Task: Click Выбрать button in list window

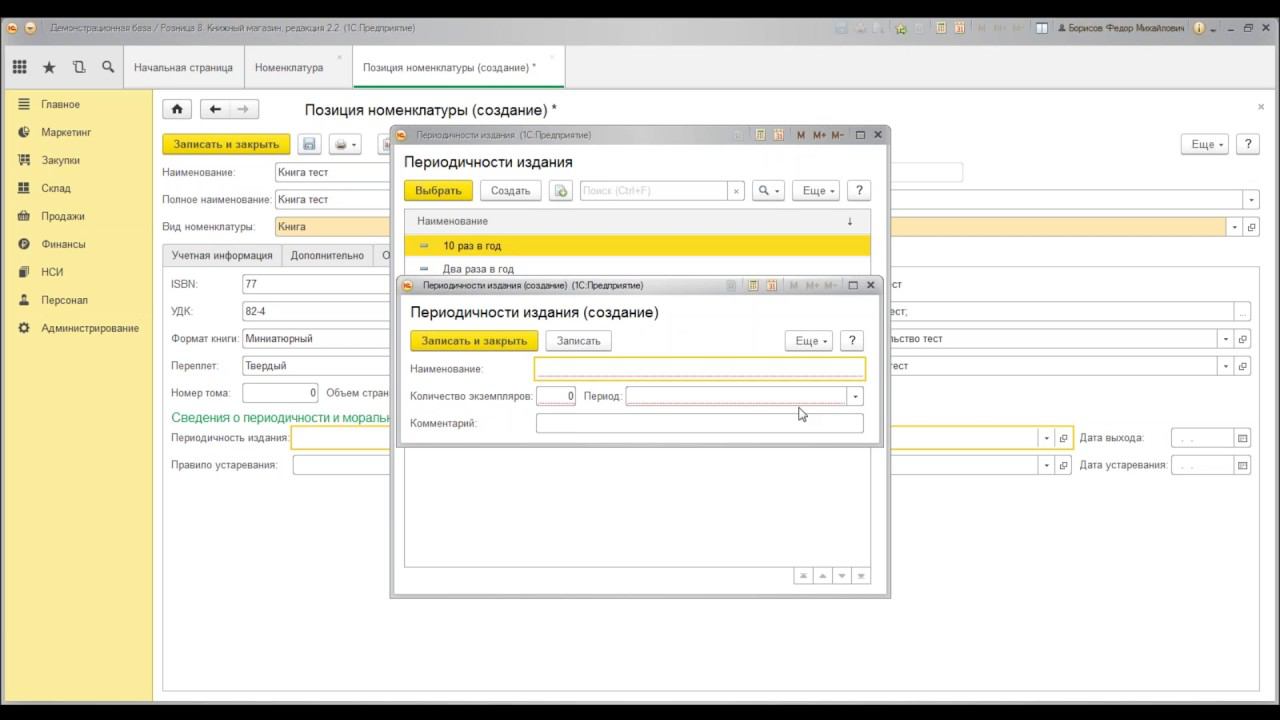Action: (x=438, y=190)
